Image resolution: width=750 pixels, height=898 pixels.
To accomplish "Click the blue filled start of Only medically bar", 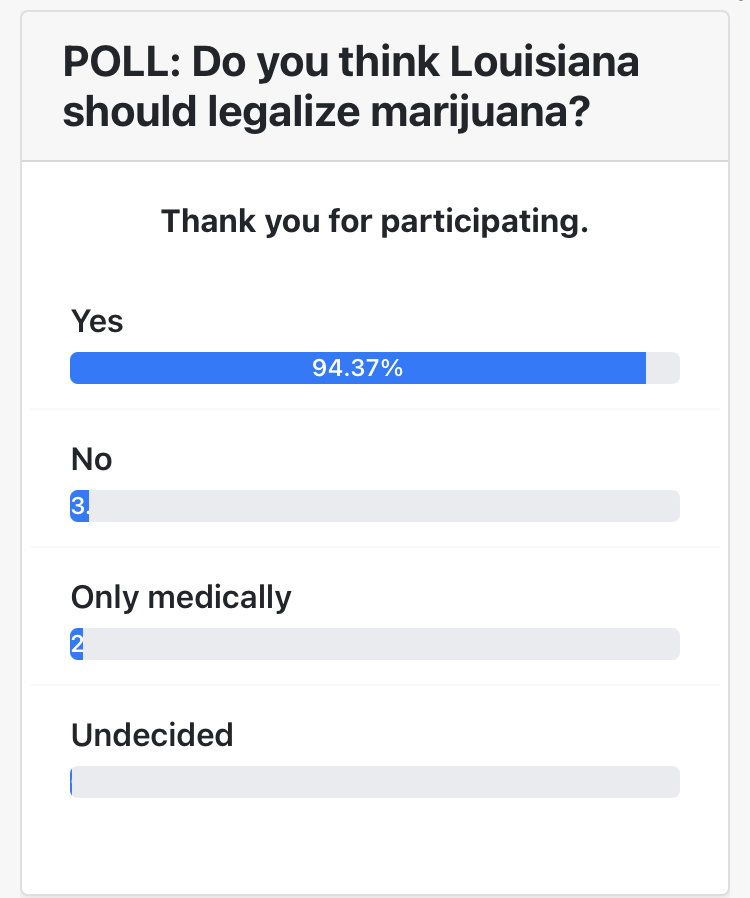I will pos(76,644).
